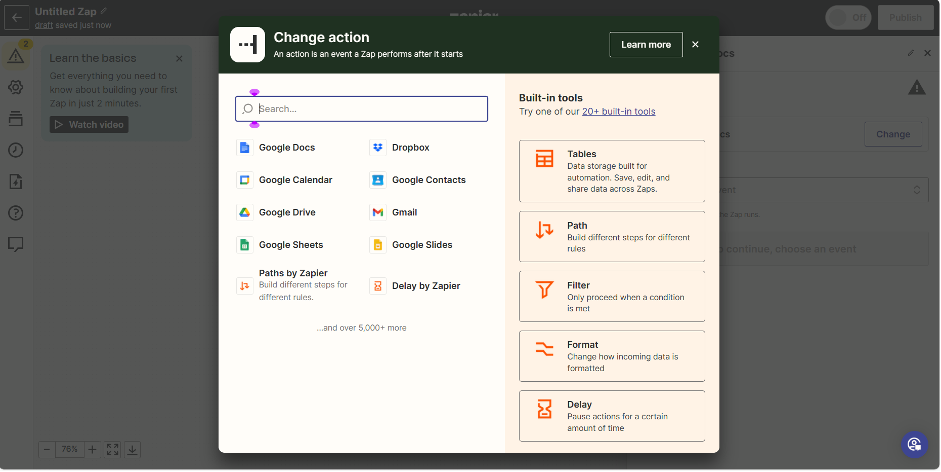Select Google Slides from the list
Image resolution: width=941 pixels, height=472 pixels.
point(421,245)
